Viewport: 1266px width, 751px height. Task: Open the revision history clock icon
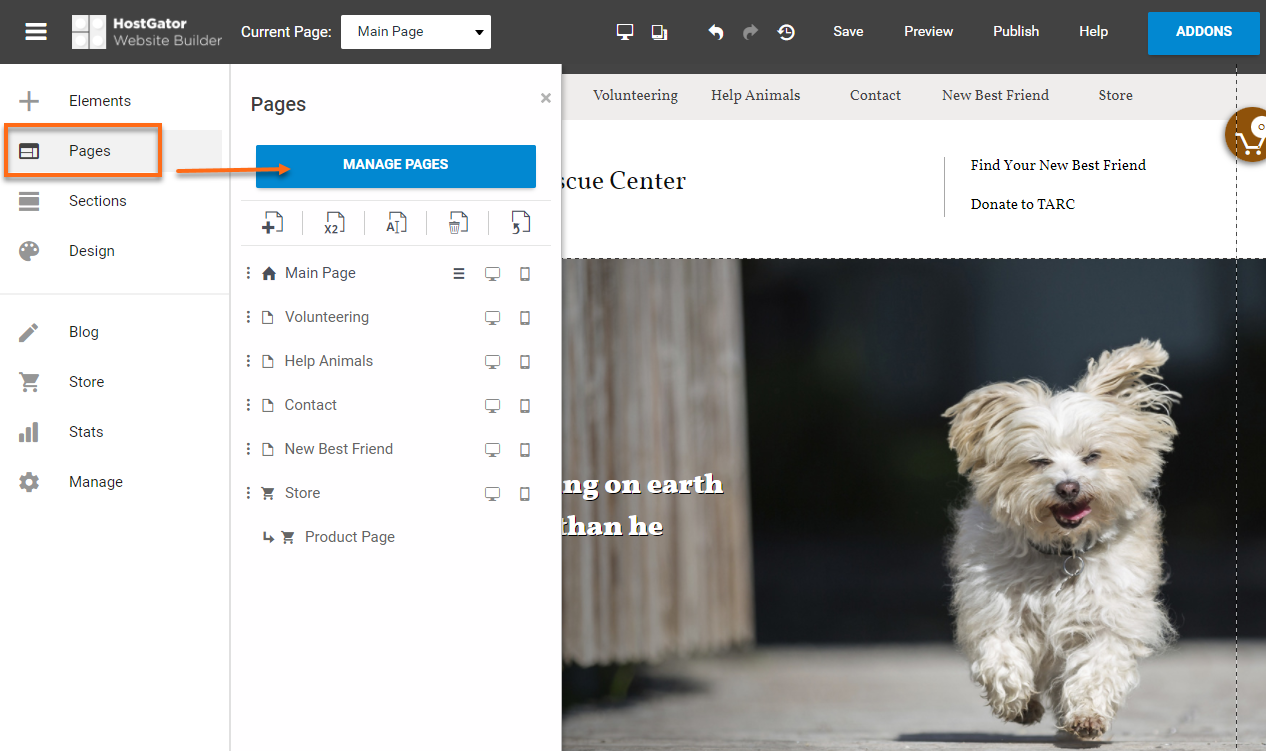pyautogui.click(x=787, y=32)
